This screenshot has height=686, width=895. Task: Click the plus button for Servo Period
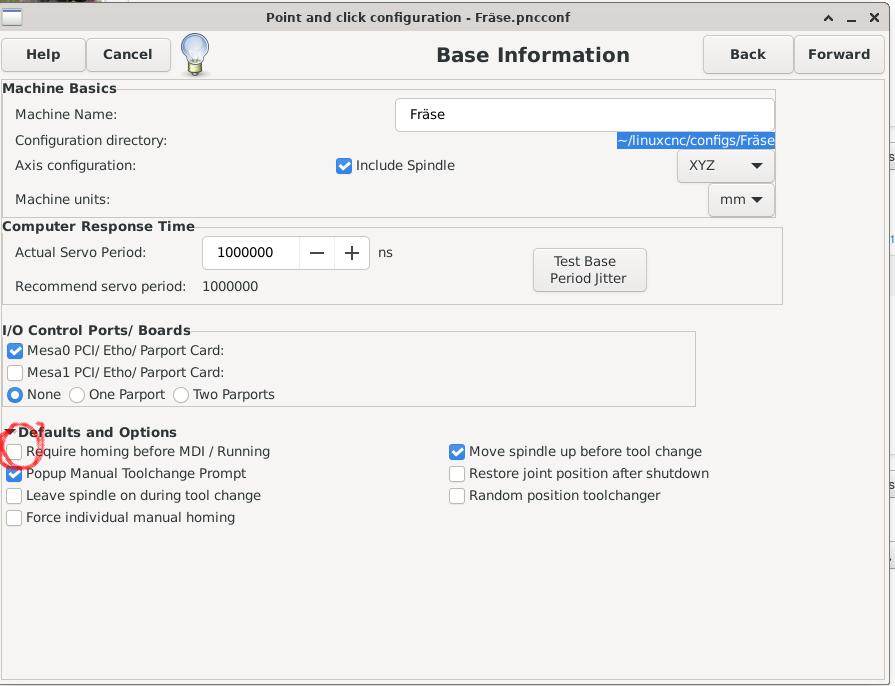coord(352,253)
